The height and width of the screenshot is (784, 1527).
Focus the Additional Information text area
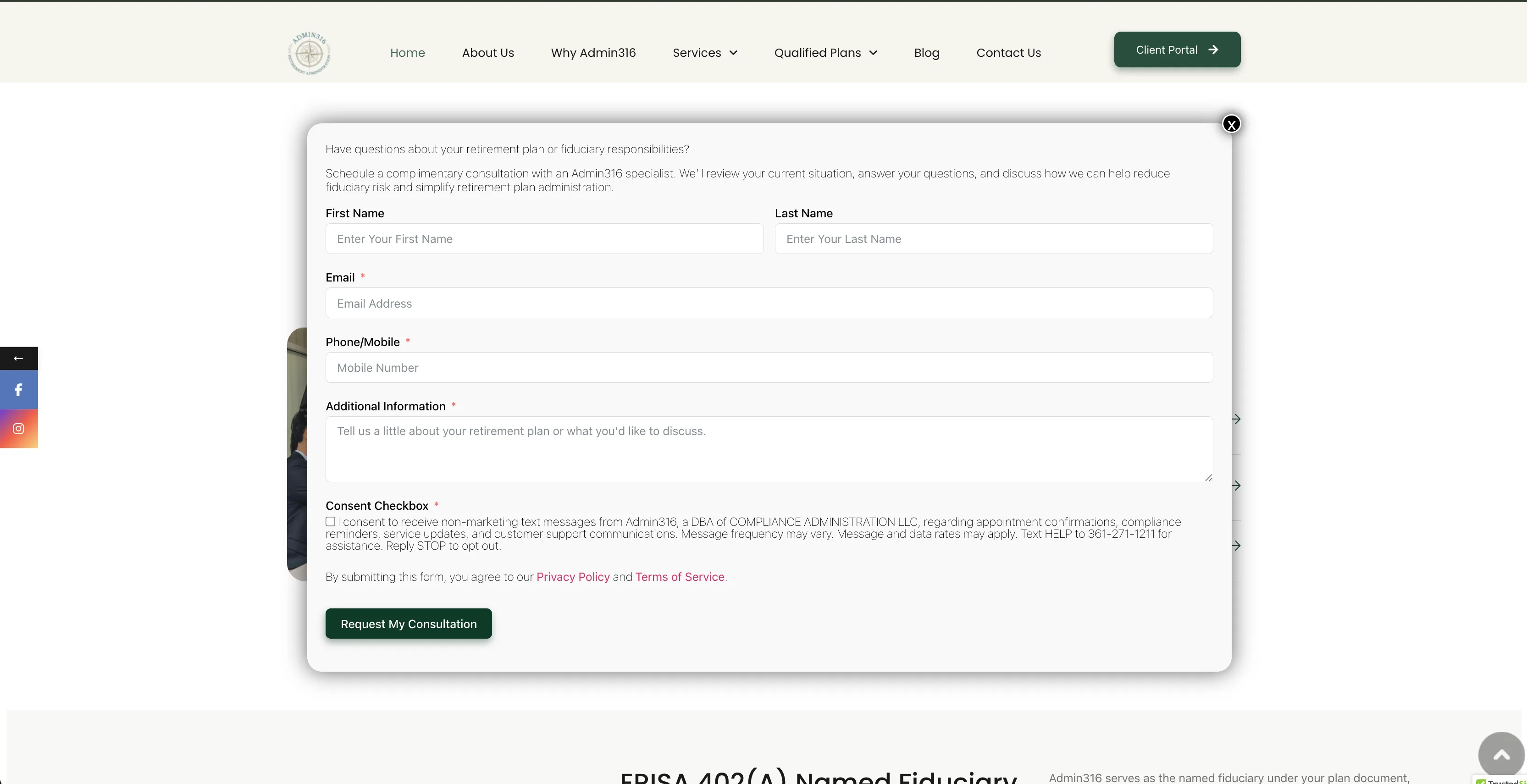[x=769, y=449]
